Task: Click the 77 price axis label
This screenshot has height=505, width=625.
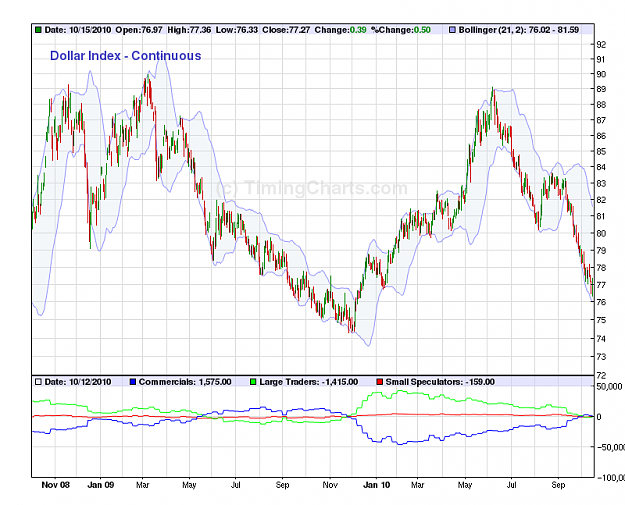Action: tap(601, 285)
